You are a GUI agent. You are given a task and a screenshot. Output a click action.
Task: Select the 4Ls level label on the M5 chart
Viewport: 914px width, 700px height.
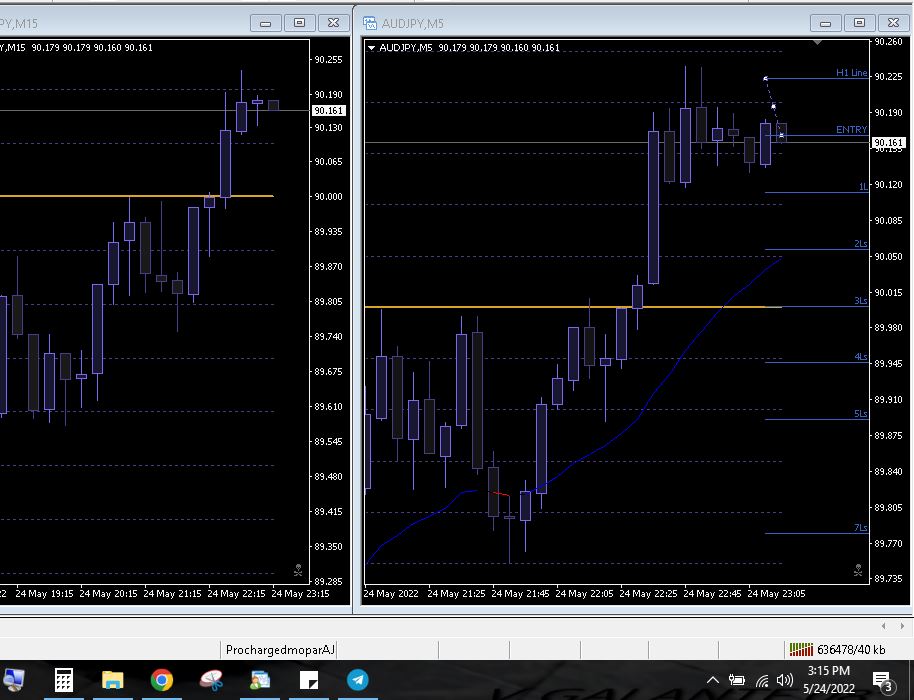861,357
